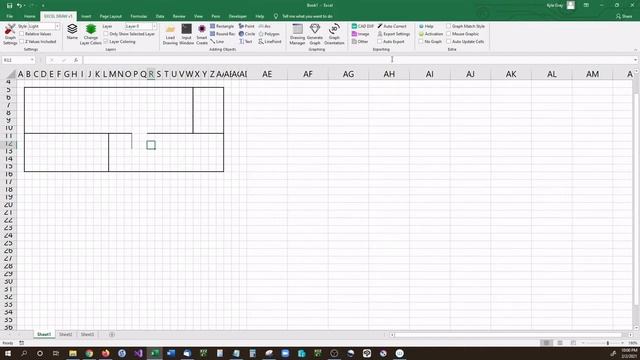The image size is (640, 360).
Task: Open the Style dropdown
Action: tap(58, 26)
